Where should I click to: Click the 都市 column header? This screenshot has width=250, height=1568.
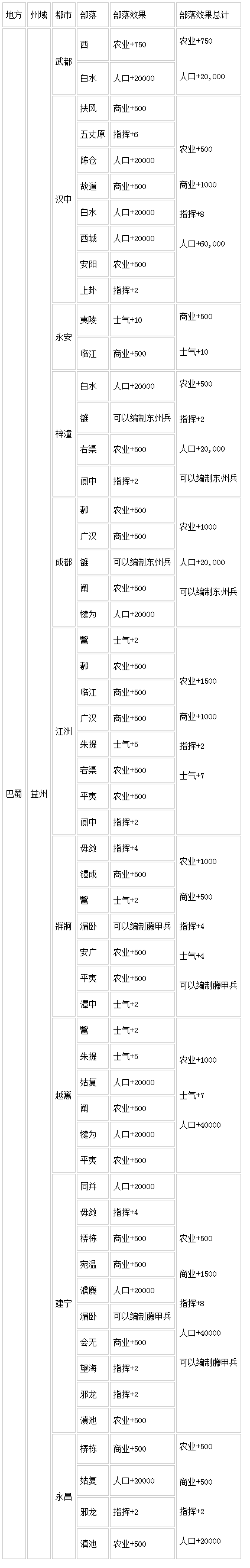point(63,15)
